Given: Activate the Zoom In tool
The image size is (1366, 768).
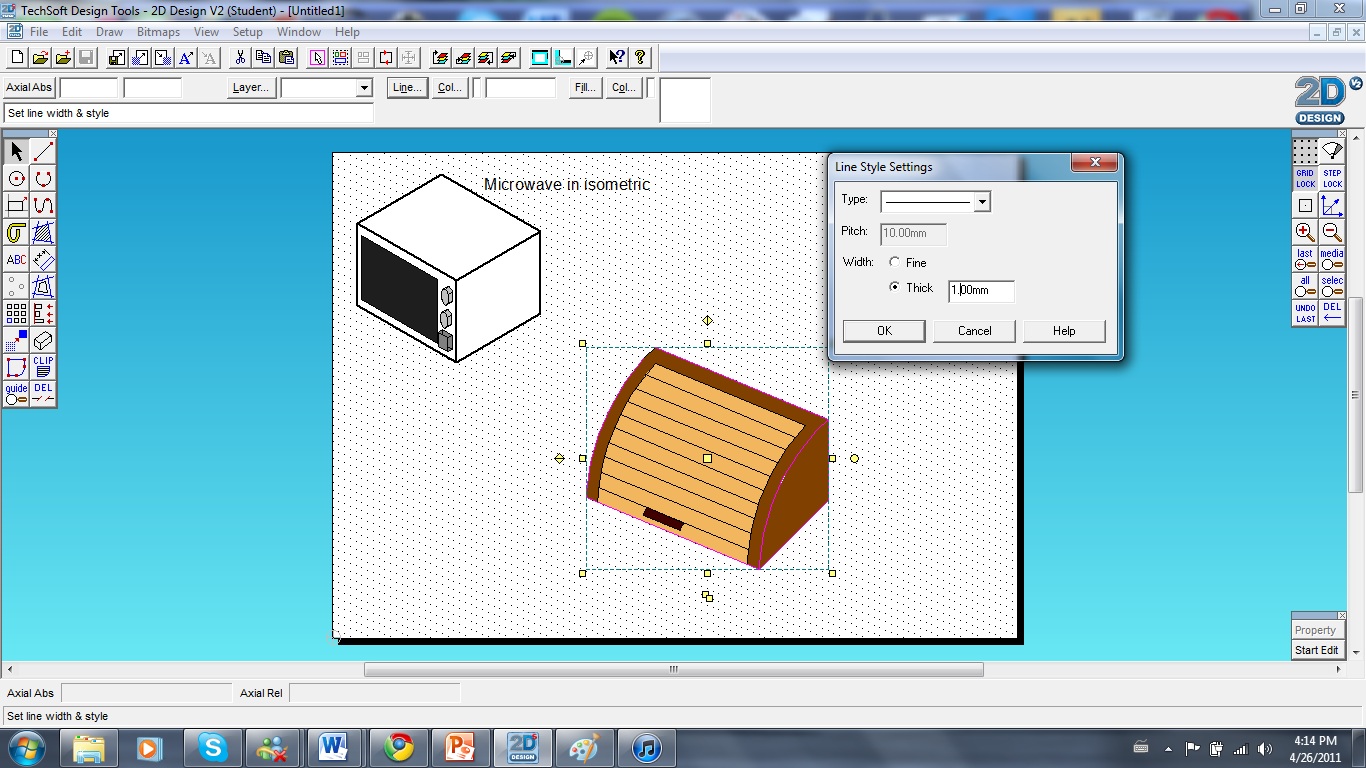Looking at the screenshot, I should click(x=1305, y=232).
